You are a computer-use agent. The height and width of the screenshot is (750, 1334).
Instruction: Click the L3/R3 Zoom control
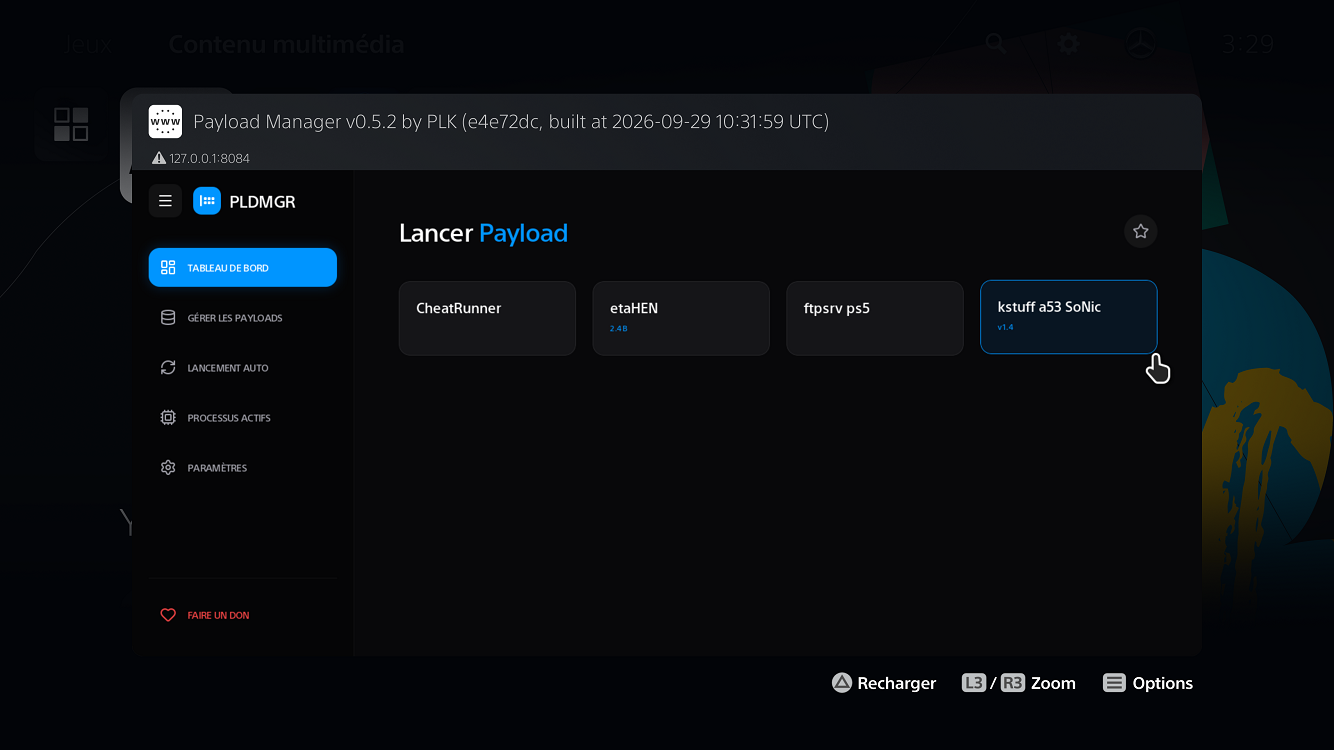pos(1018,683)
